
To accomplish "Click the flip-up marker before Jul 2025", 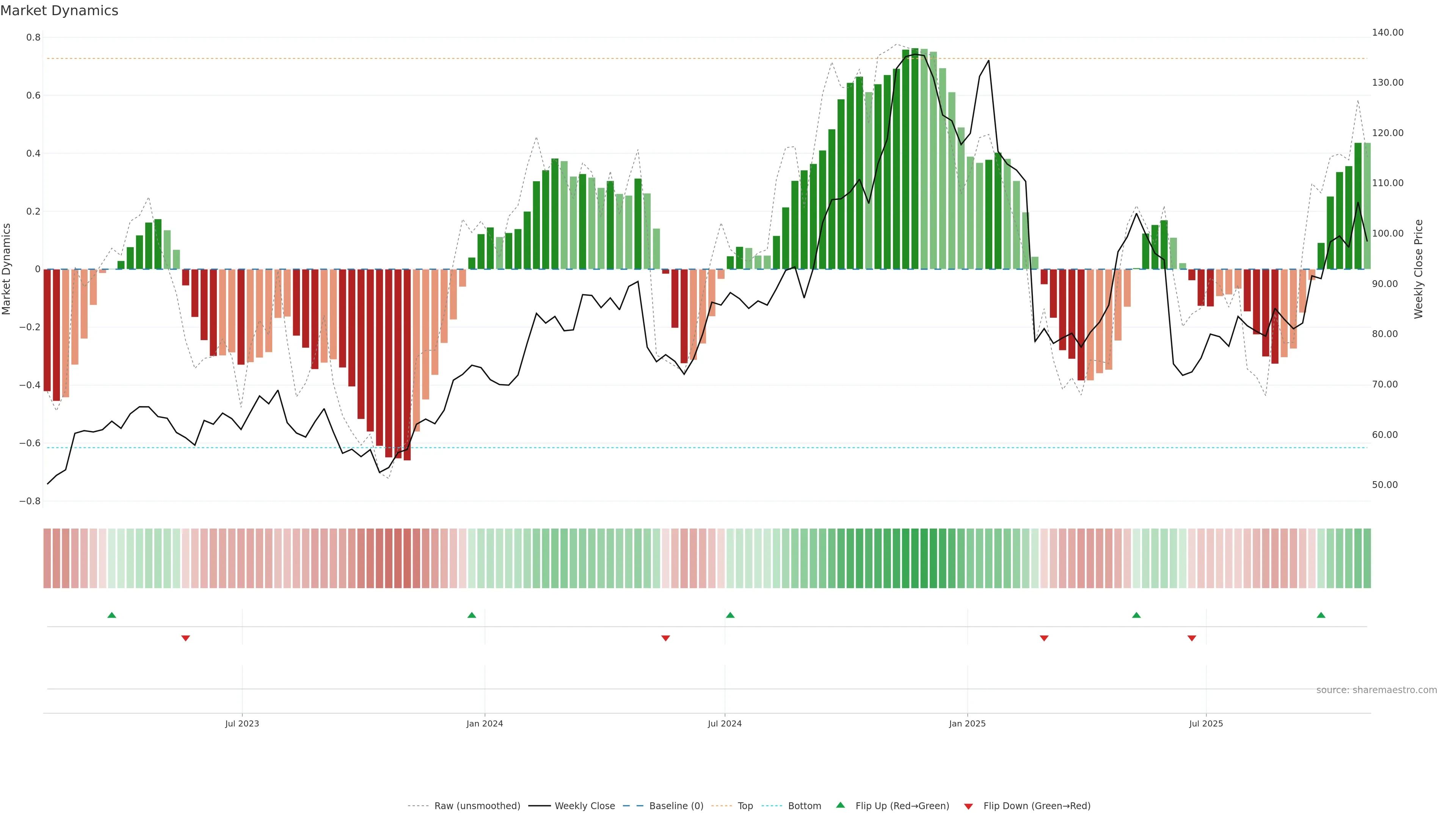I will pos(1136,615).
